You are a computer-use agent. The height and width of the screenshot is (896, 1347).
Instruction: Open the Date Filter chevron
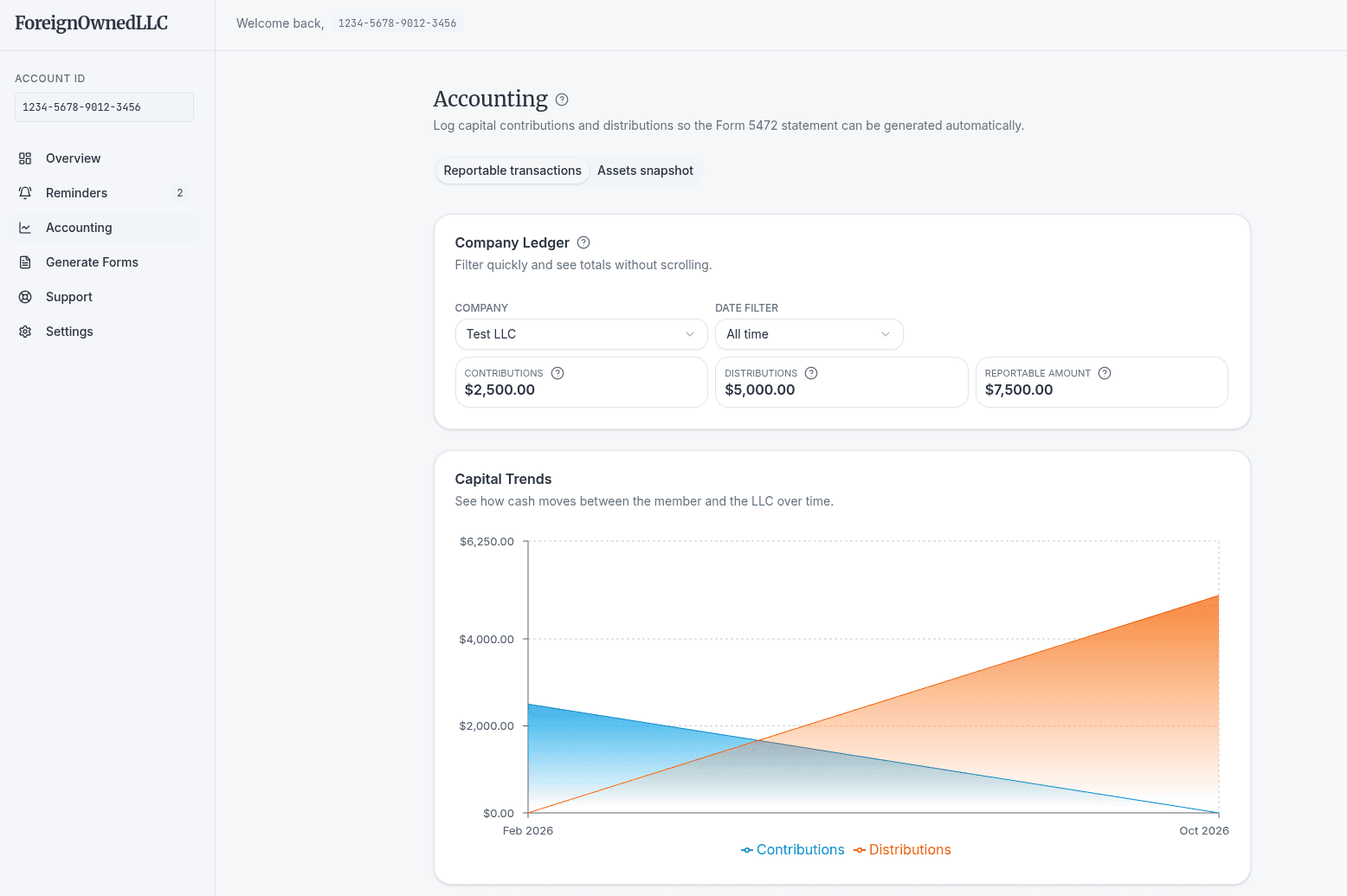[x=885, y=334]
